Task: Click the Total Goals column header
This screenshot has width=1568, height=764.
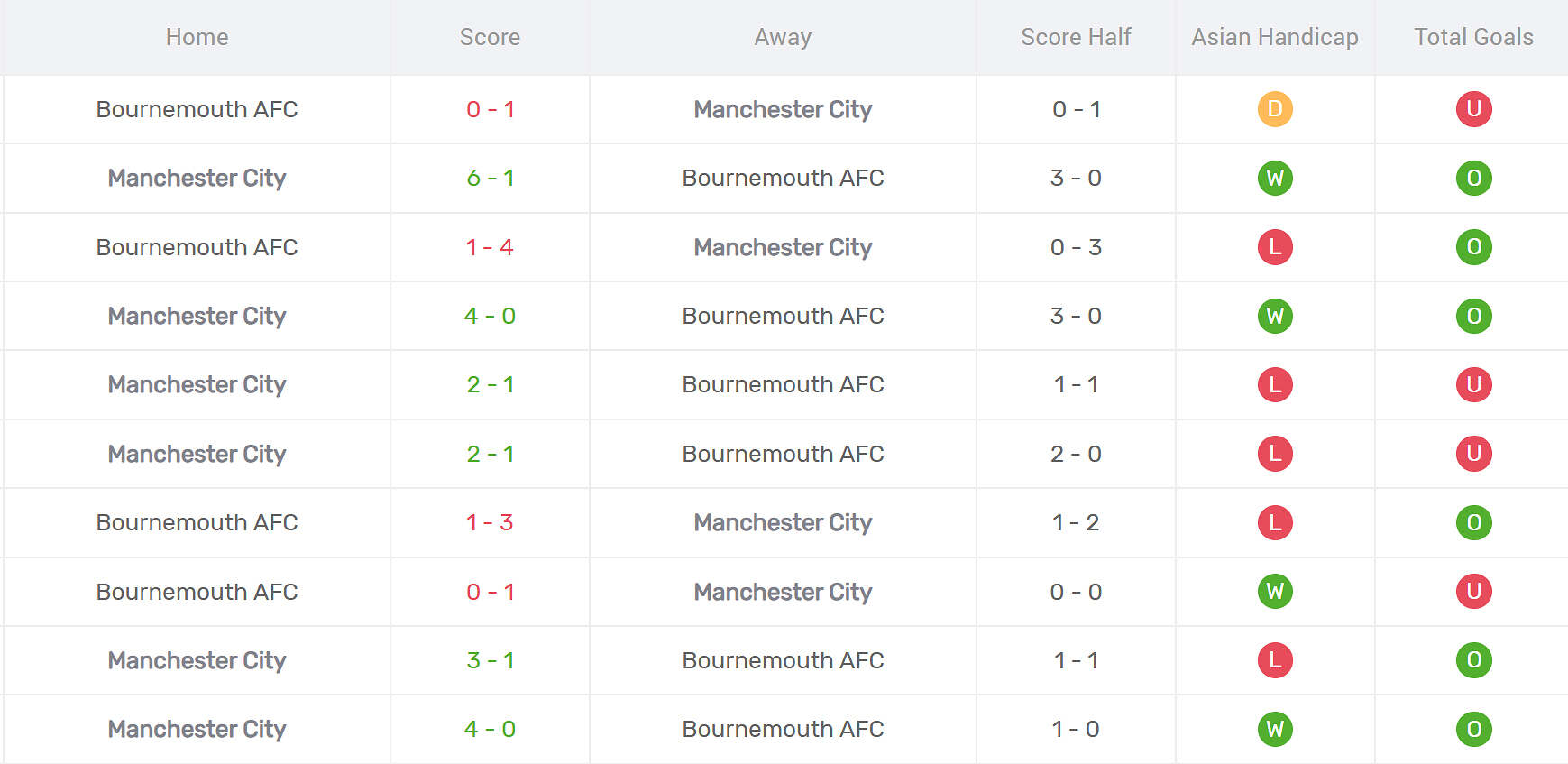Action: click(x=1473, y=37)
